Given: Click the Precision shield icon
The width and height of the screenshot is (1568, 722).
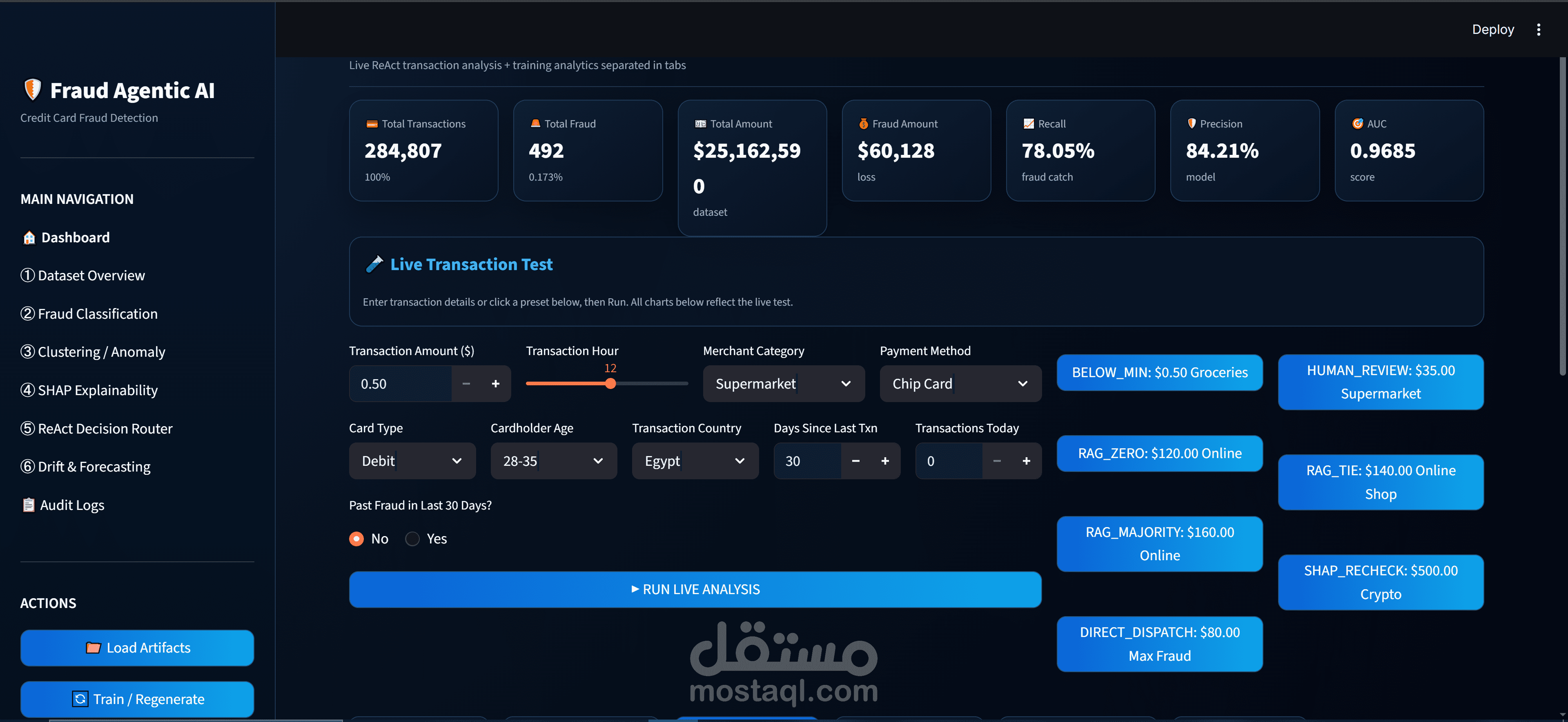Looking at the screenshot, I should (x=1191, y=124).
